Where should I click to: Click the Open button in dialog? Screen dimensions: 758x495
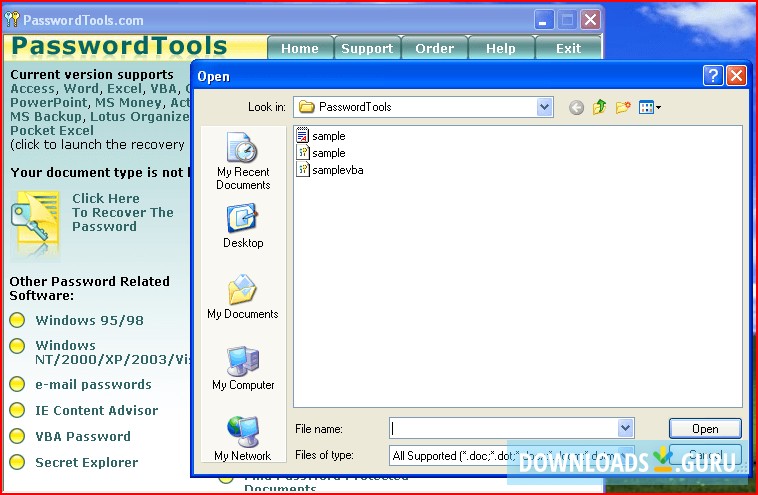click(705, 429)
